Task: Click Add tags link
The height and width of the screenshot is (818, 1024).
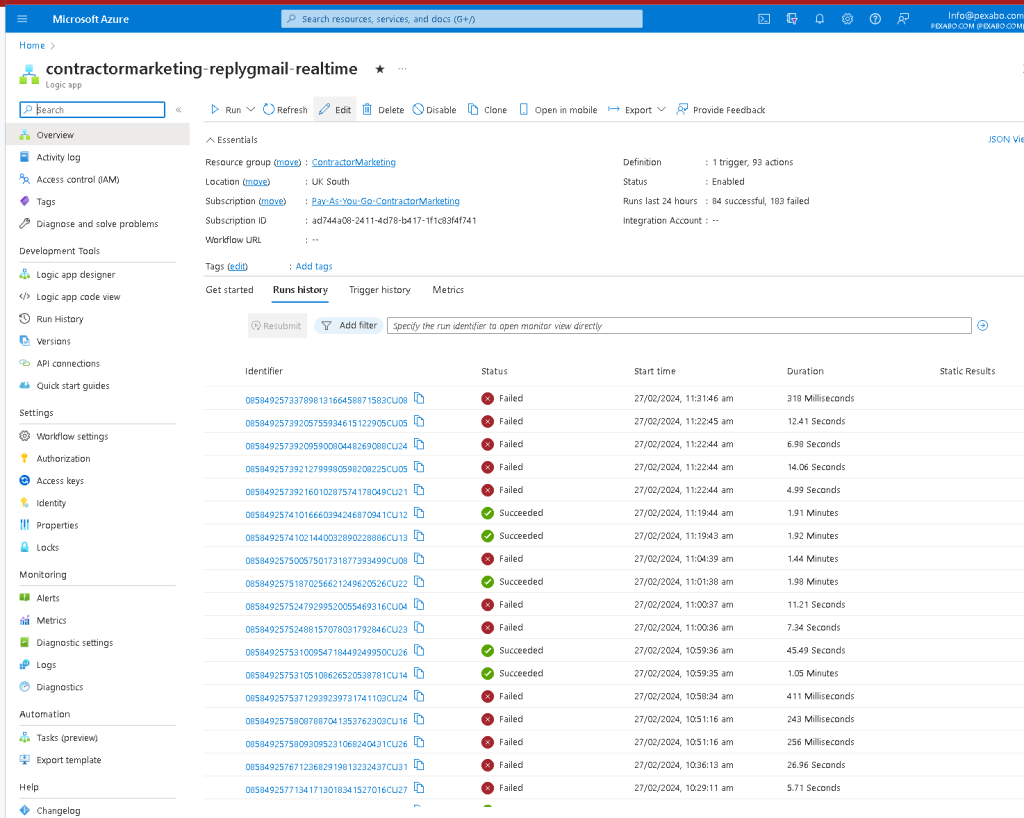Action: pos(314,266)
